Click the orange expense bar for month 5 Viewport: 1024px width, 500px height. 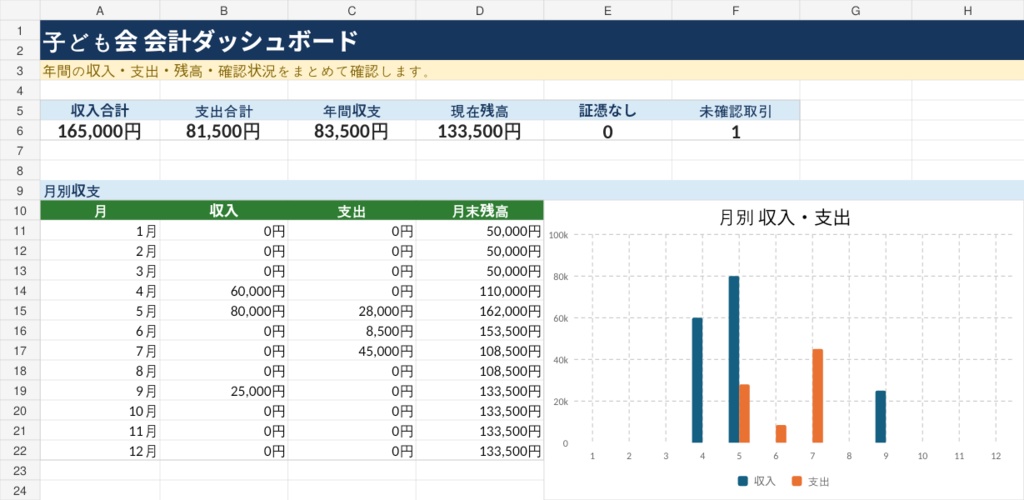coord(744,414)
